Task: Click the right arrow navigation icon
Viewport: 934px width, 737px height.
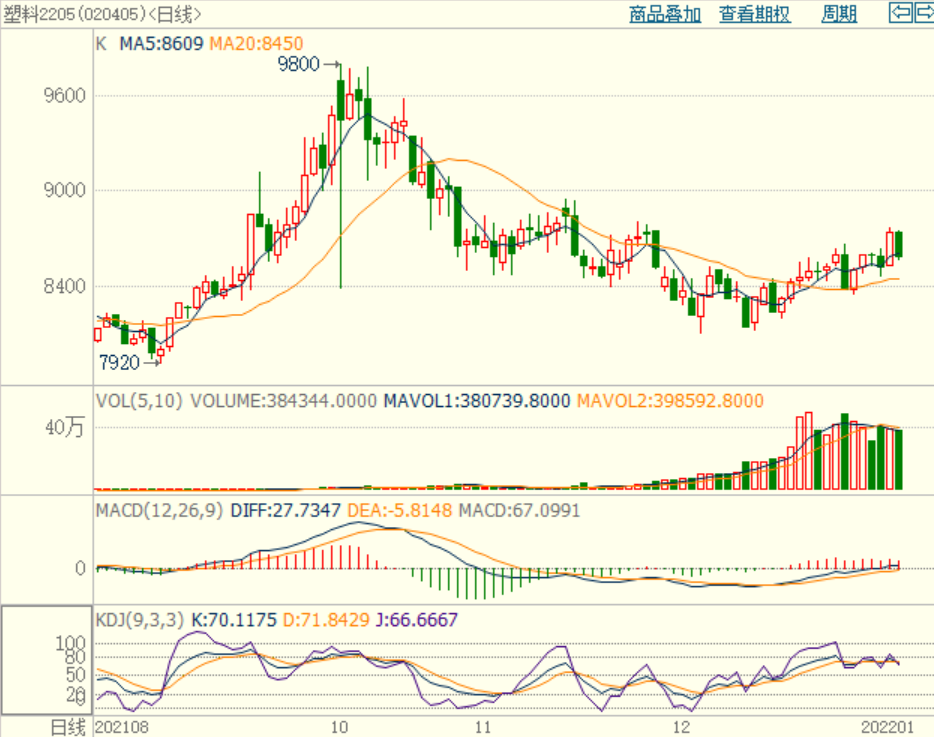Action: (x=924, y=13)
